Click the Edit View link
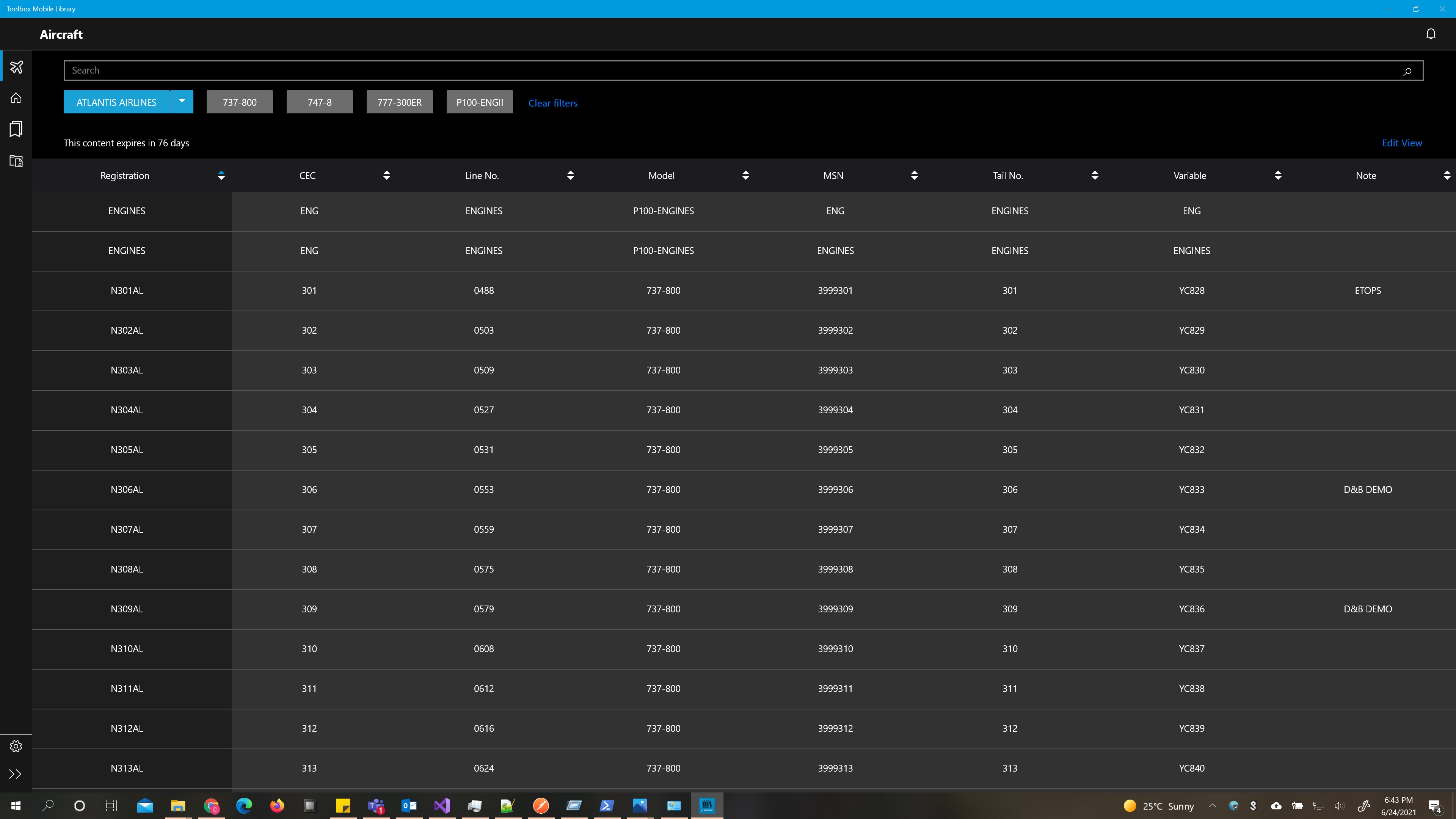This screenshot has width=1456, height=819. pos(1401,143)
